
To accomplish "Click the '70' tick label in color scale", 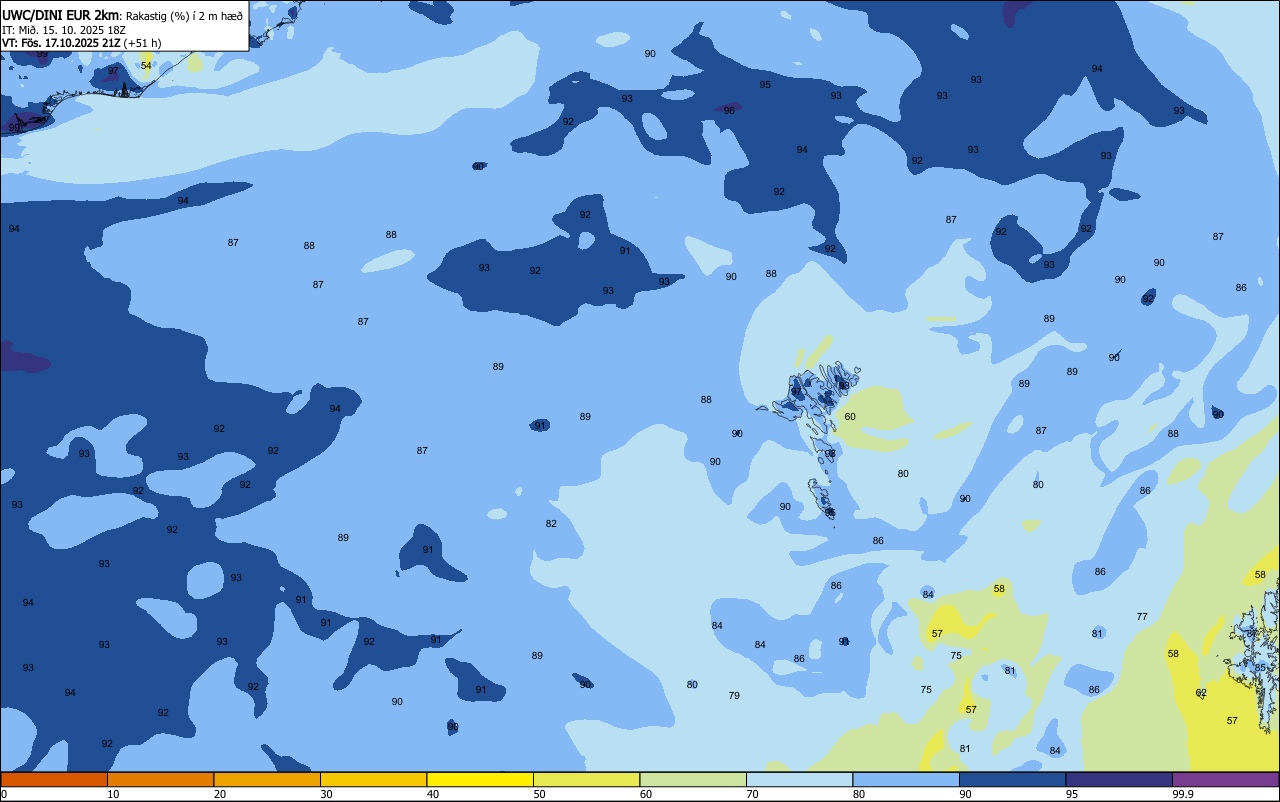I will tap(752, 794).
